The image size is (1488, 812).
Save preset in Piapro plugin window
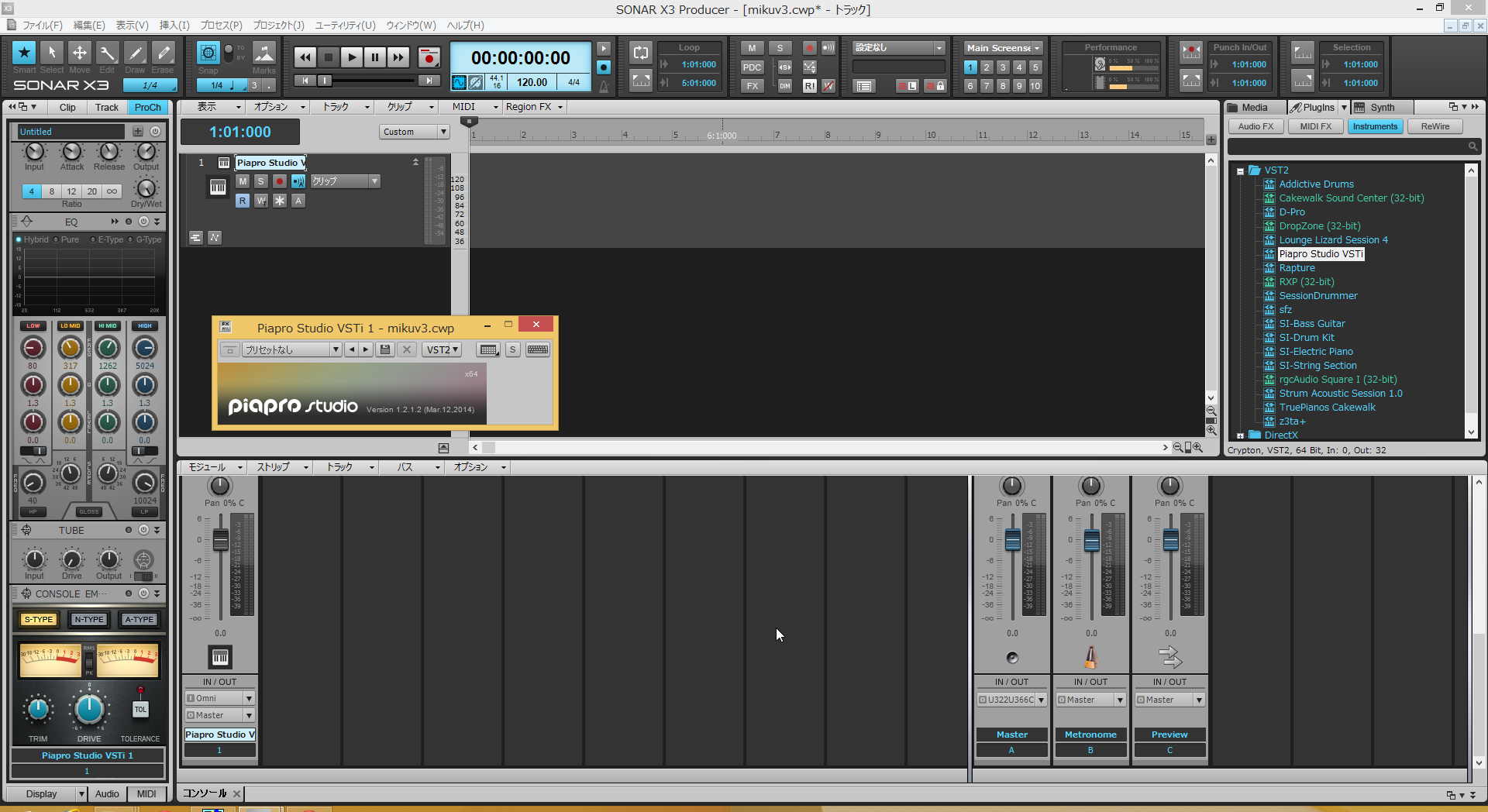[384, 350]
